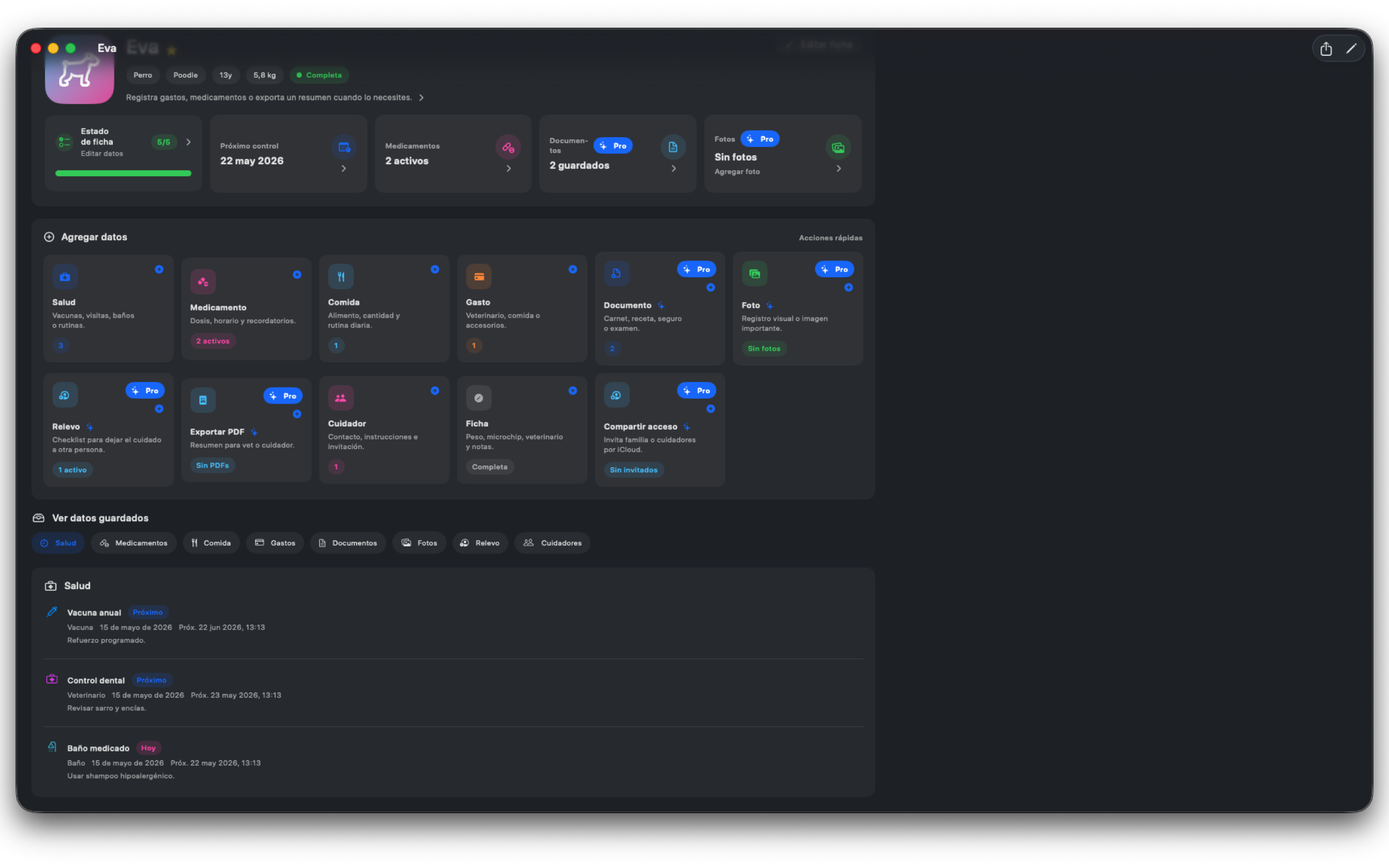
Task: Open the Vacuna anual record
Action: pyautogui.click(x=453, y=626)
